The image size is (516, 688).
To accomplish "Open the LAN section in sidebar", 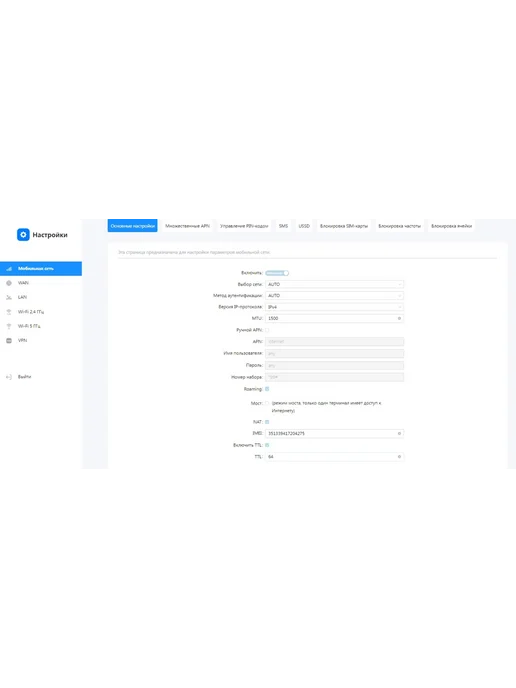I will click(41, 297).
